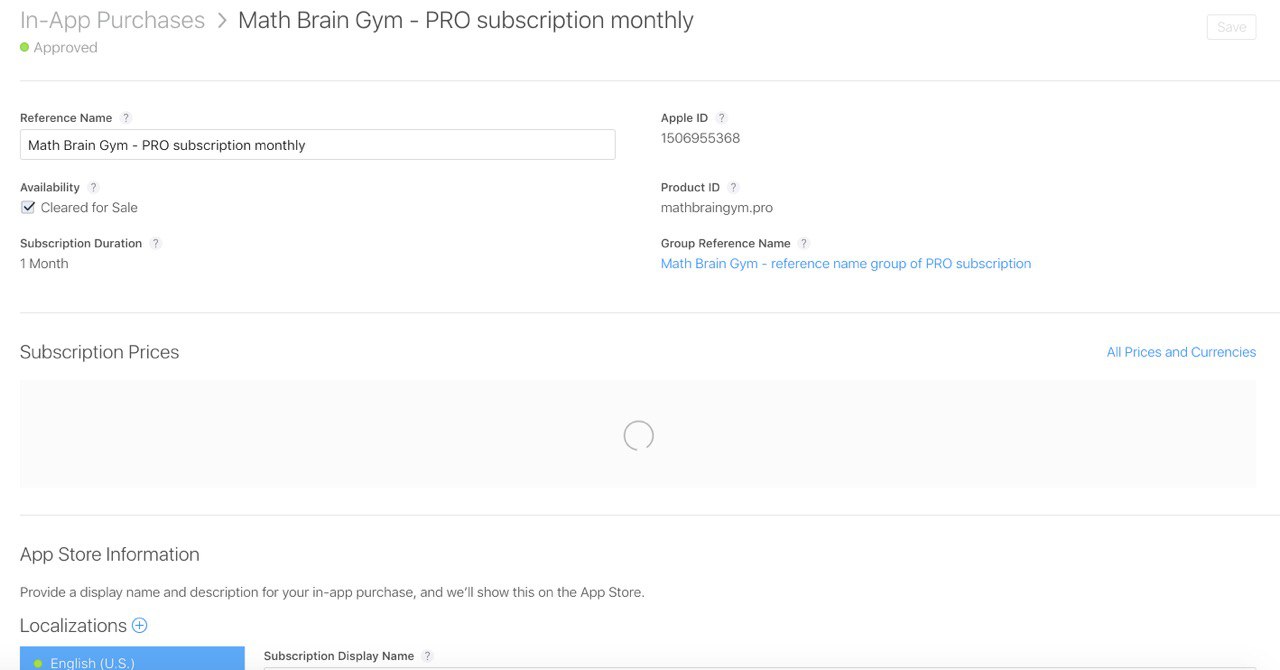This screenshot has width=1280, height=670.
Task: Click the Apple ID number 1506955368
Action: [x=700, y=138]
